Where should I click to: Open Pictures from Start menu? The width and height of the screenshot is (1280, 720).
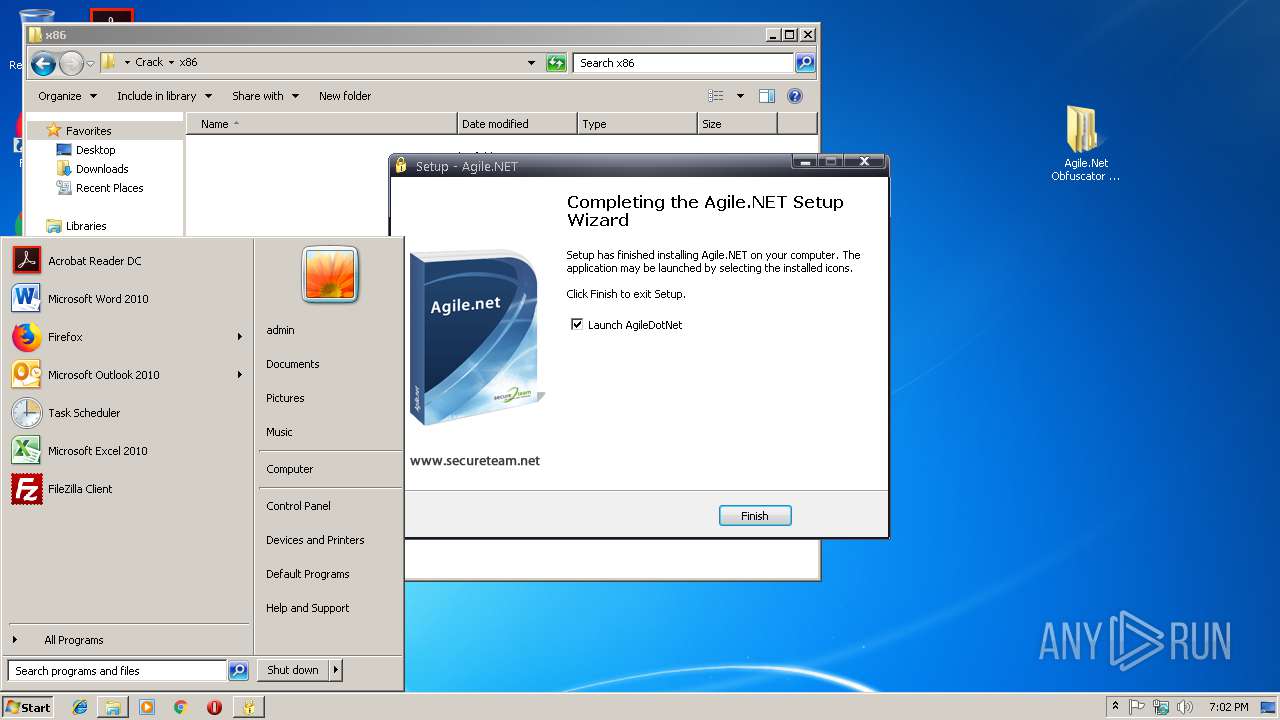pos(285,398)
